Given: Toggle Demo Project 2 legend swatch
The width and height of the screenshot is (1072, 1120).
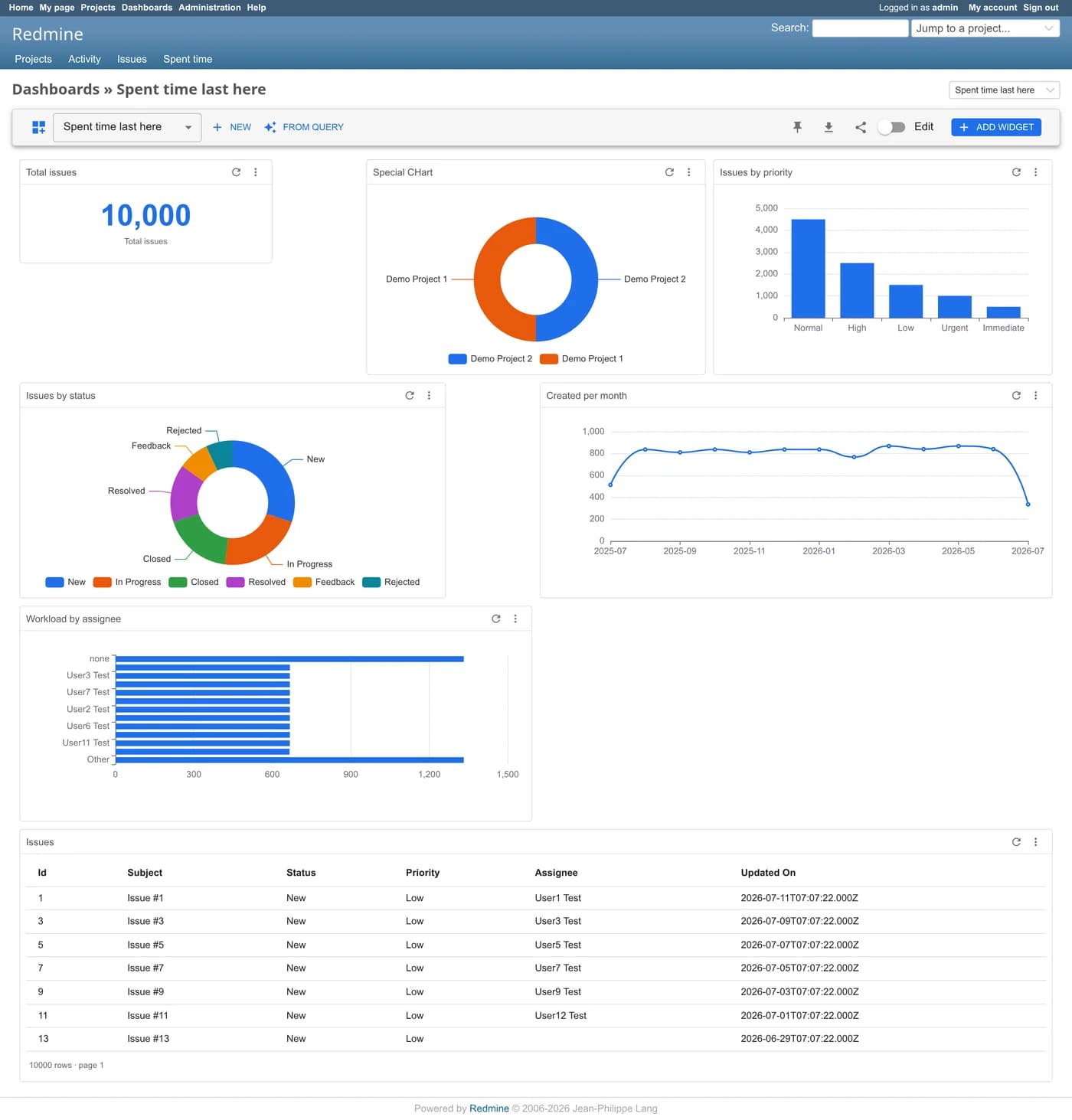Looking at the screenshot, I should 458,359.
